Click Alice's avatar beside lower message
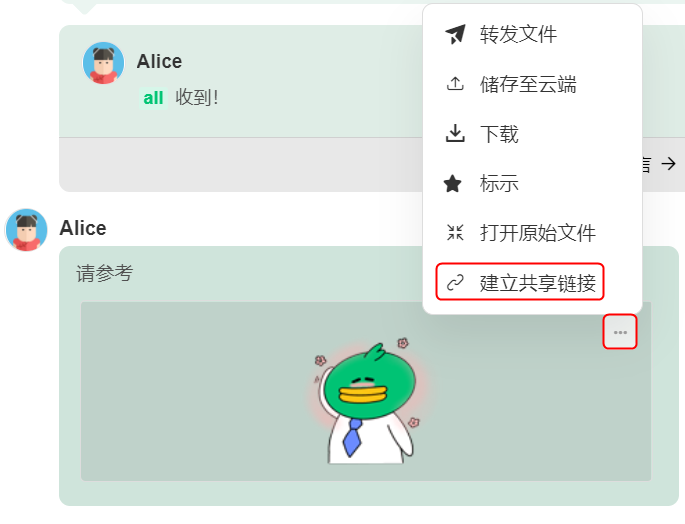This screenshot has width=685, height=524. [26, 230]
